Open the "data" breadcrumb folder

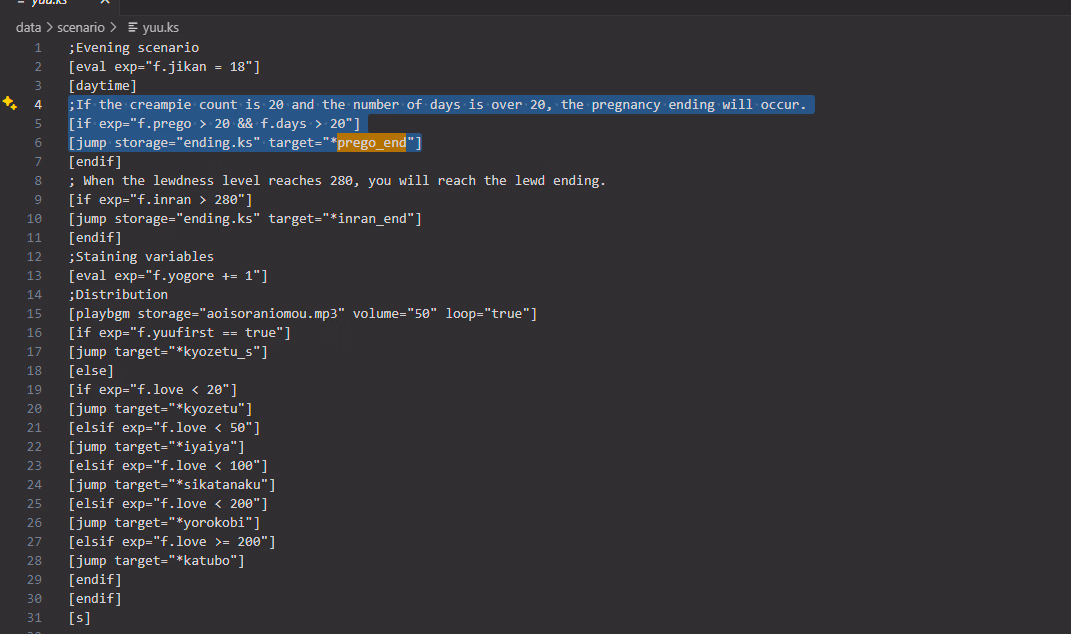click(x=28, y=28)
